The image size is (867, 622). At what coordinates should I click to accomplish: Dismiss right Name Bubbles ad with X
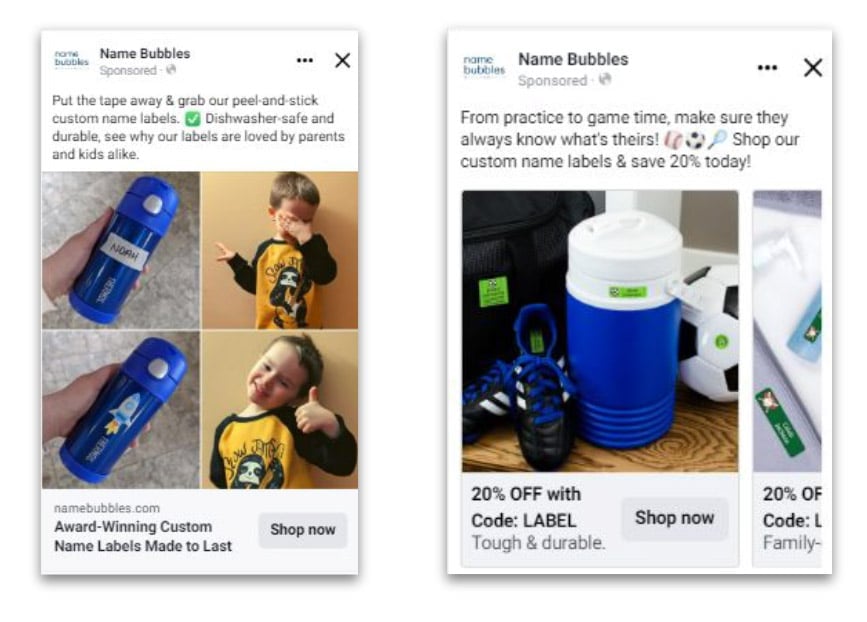point(813,68)
